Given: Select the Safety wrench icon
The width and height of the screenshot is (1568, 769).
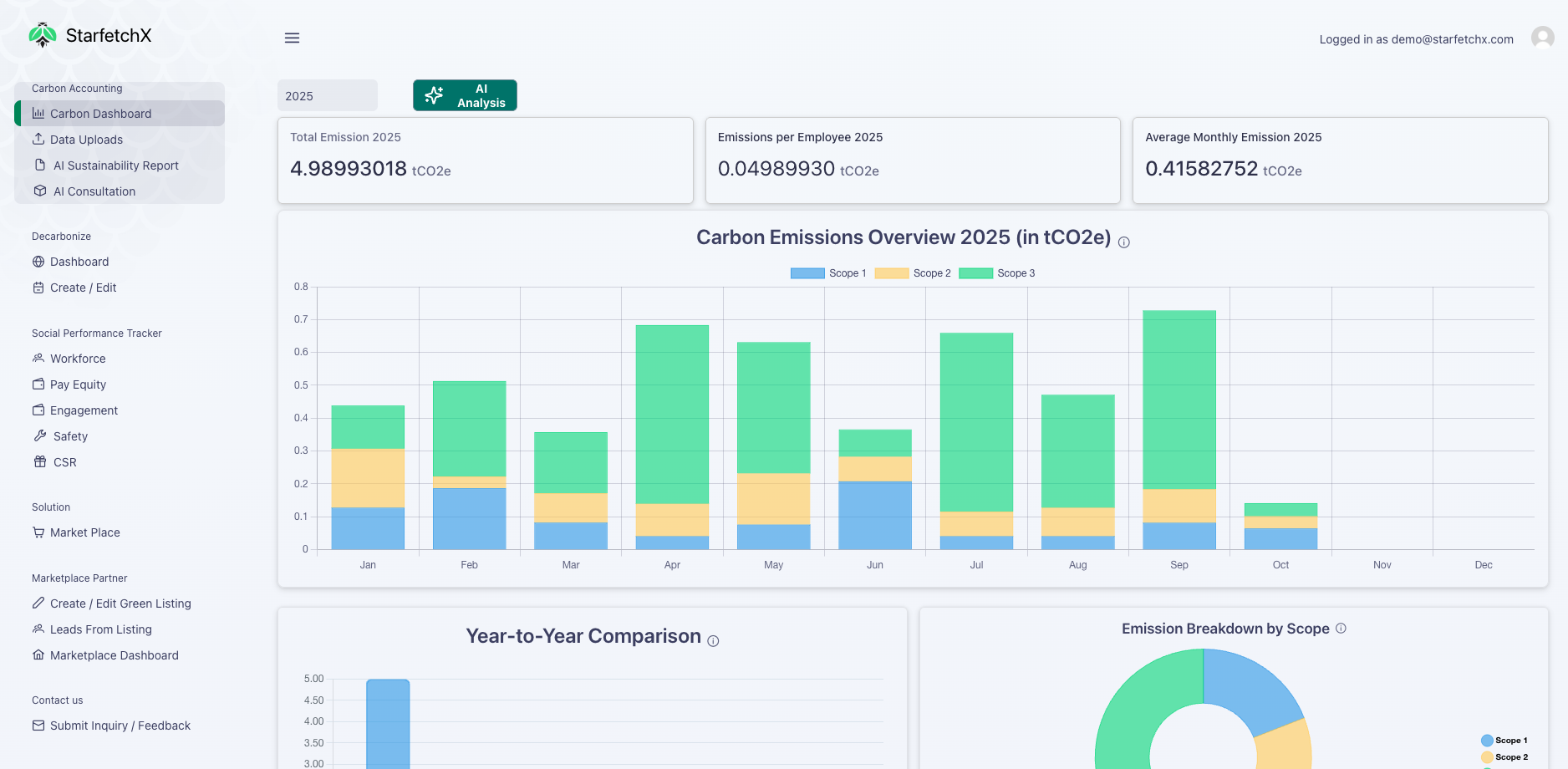Looking at the screenshot, I should (39, 435).
